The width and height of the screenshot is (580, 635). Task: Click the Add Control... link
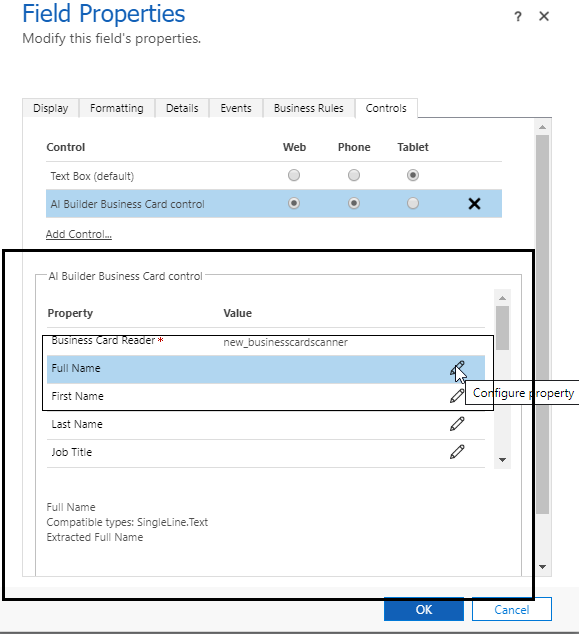point(79,234)
